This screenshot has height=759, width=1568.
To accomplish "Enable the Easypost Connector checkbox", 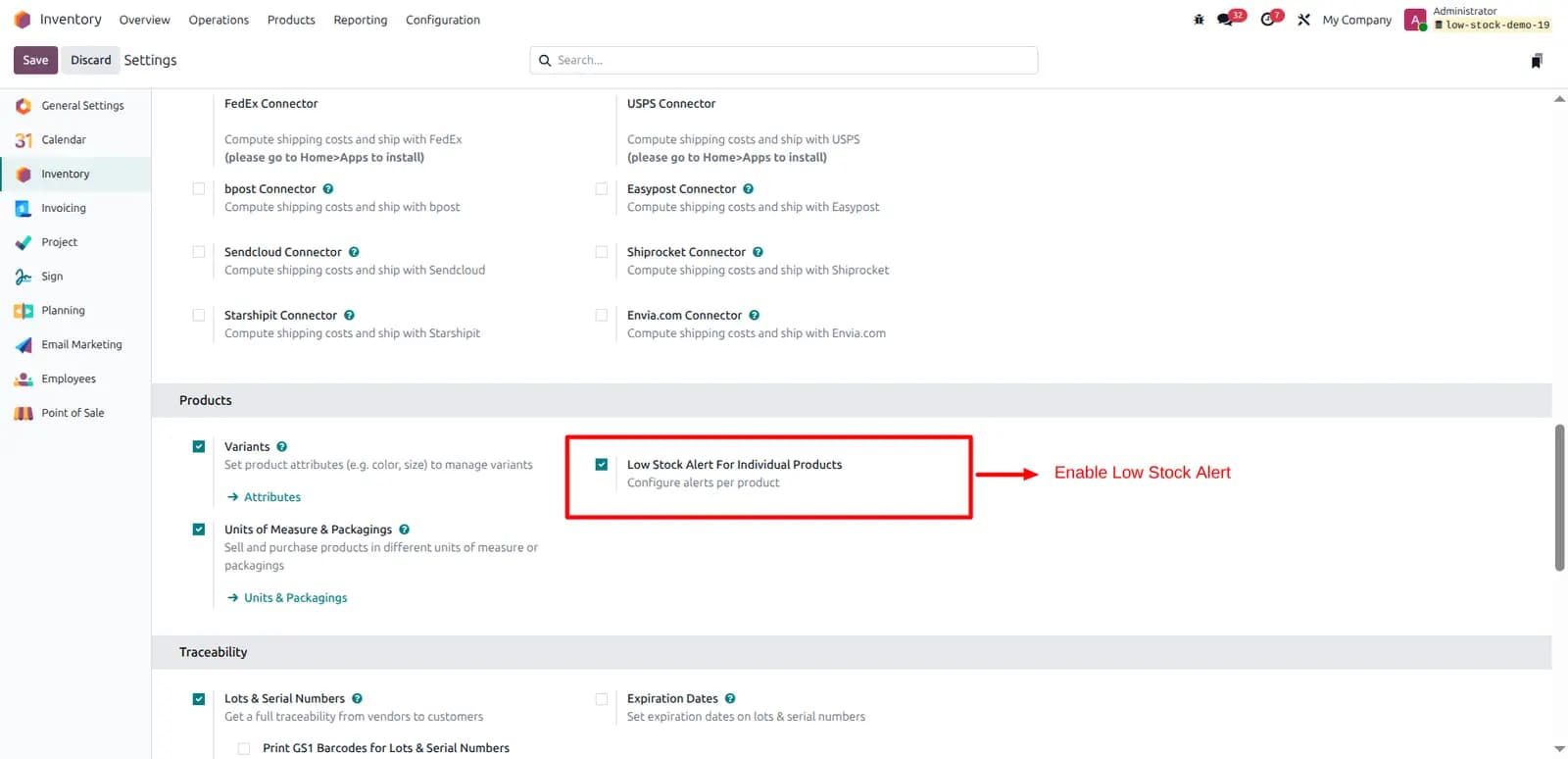I will click(x=602, y=189).
